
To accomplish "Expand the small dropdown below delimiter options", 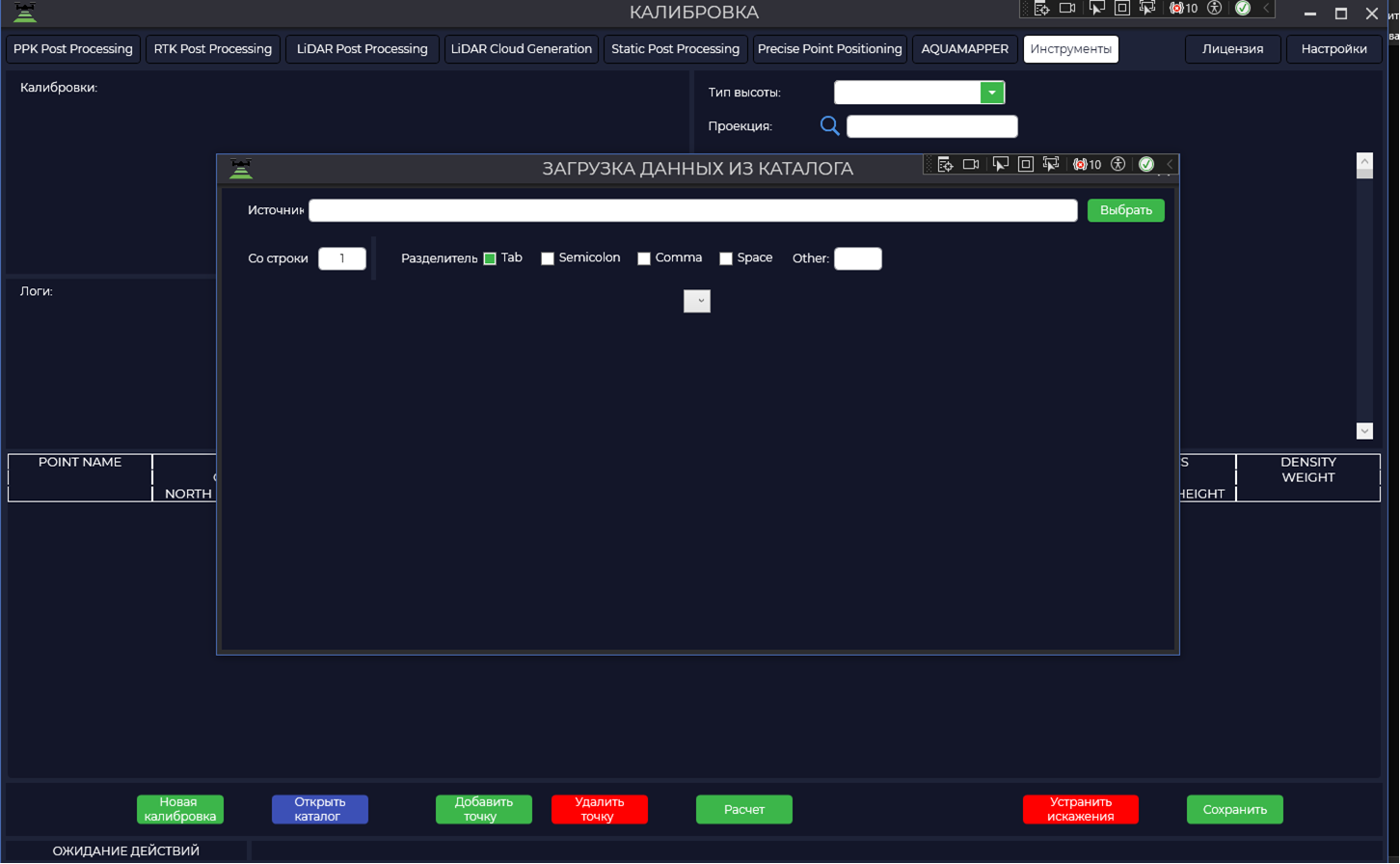I will click(697, 301).
